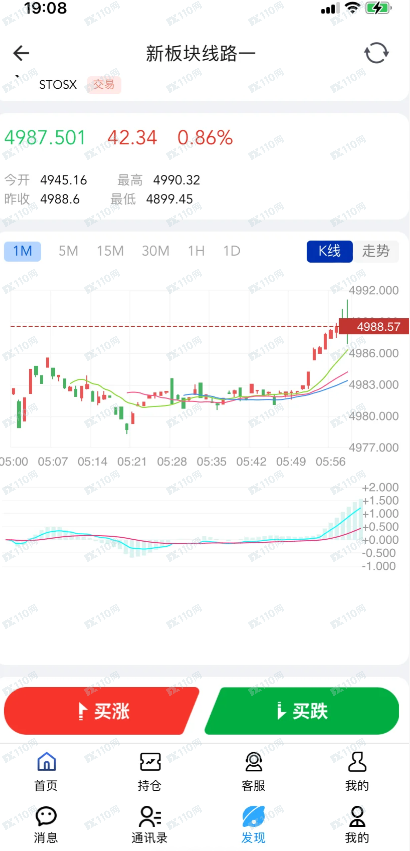Tap the high value 4990.32
The width and height of the screenshot is (410, 851).
177,180
